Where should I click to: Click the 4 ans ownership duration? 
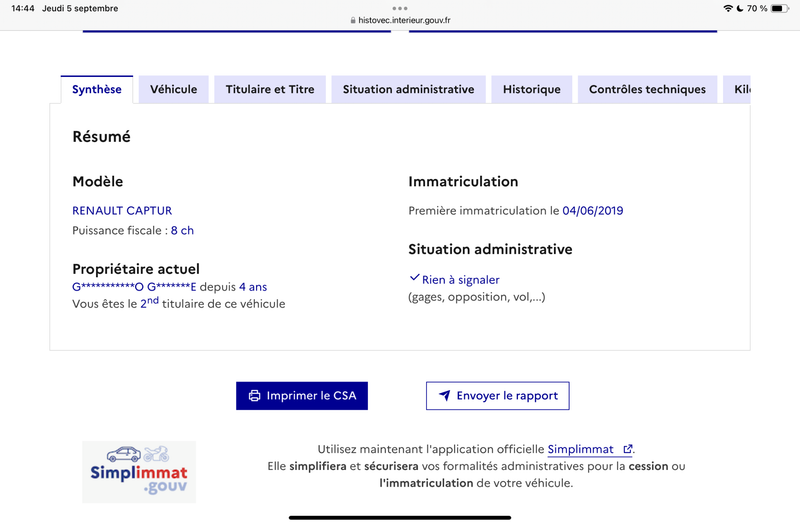[253, 287]
